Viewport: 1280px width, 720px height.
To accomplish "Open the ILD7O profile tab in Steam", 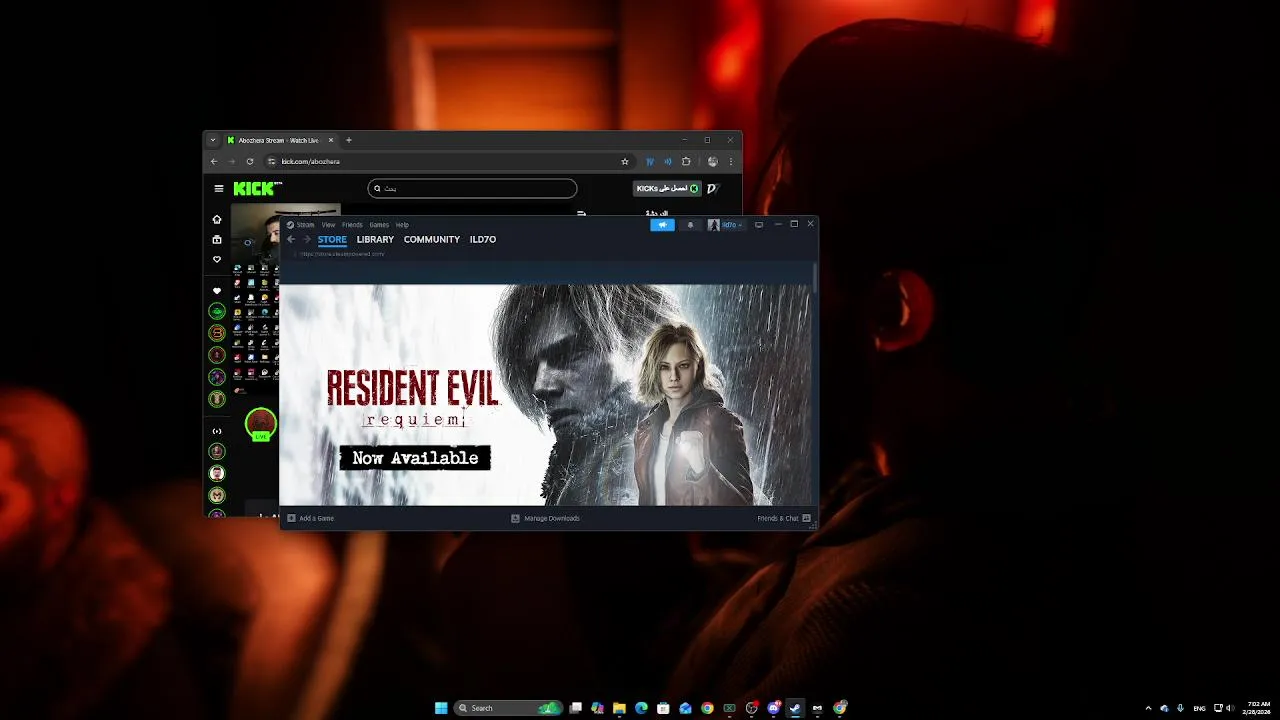I will (483, 240).
